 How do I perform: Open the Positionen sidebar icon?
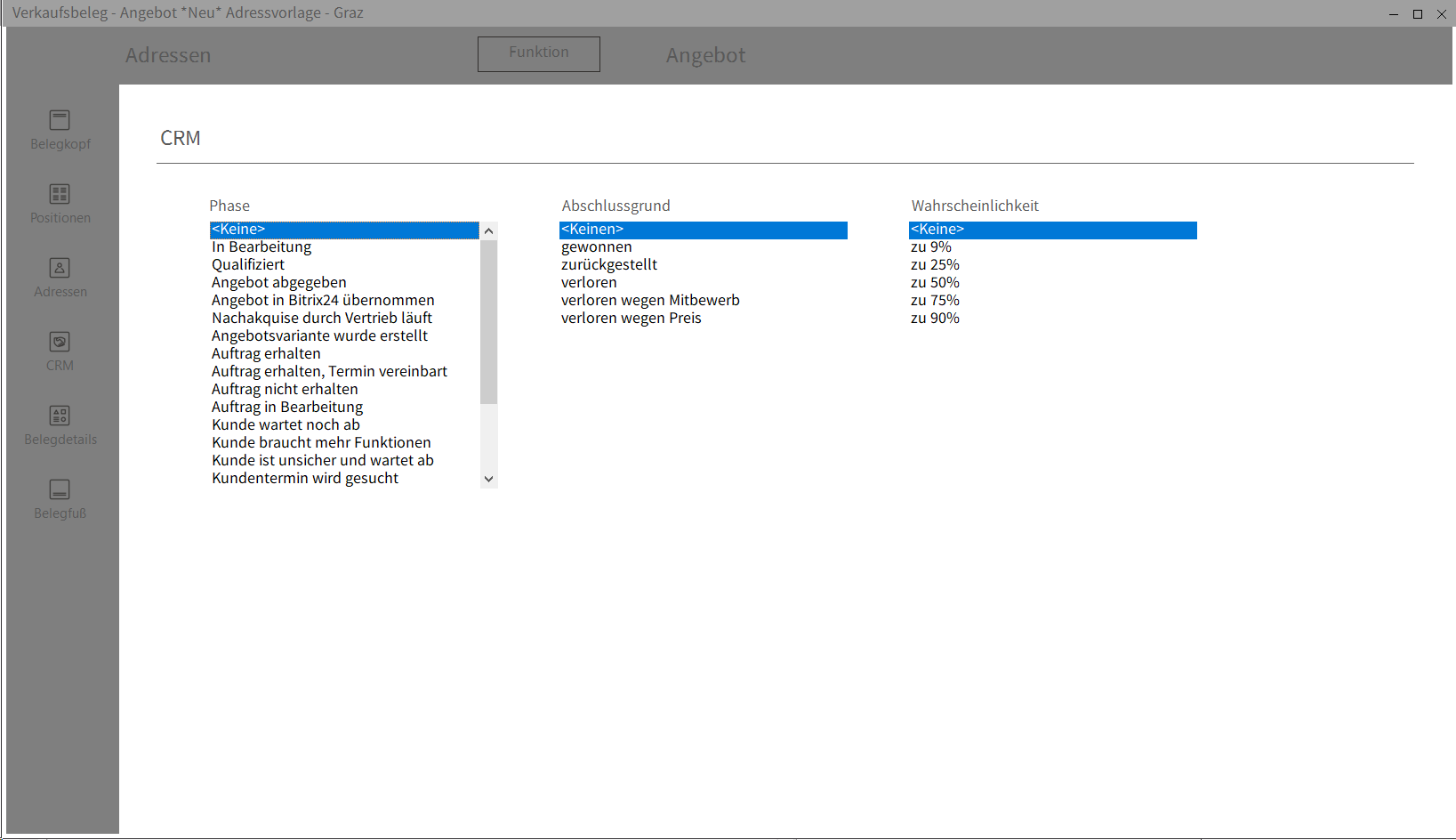(60, 194)
